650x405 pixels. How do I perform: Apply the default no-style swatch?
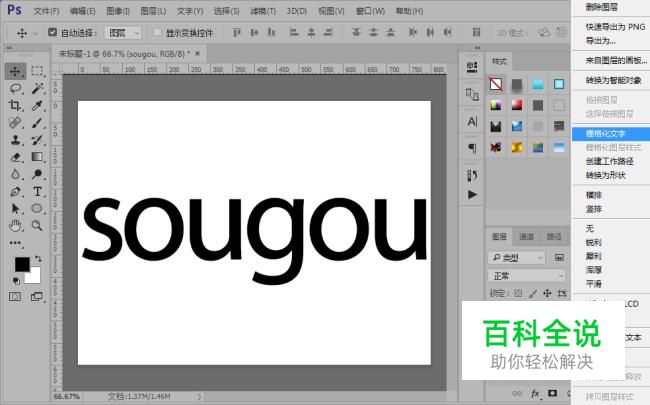(x=496, y=84)
